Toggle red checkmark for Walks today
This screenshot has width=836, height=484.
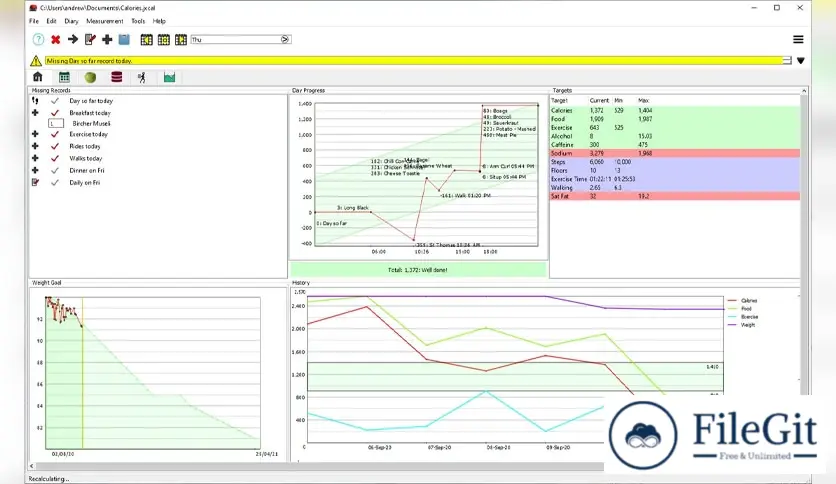click(54, 158)
